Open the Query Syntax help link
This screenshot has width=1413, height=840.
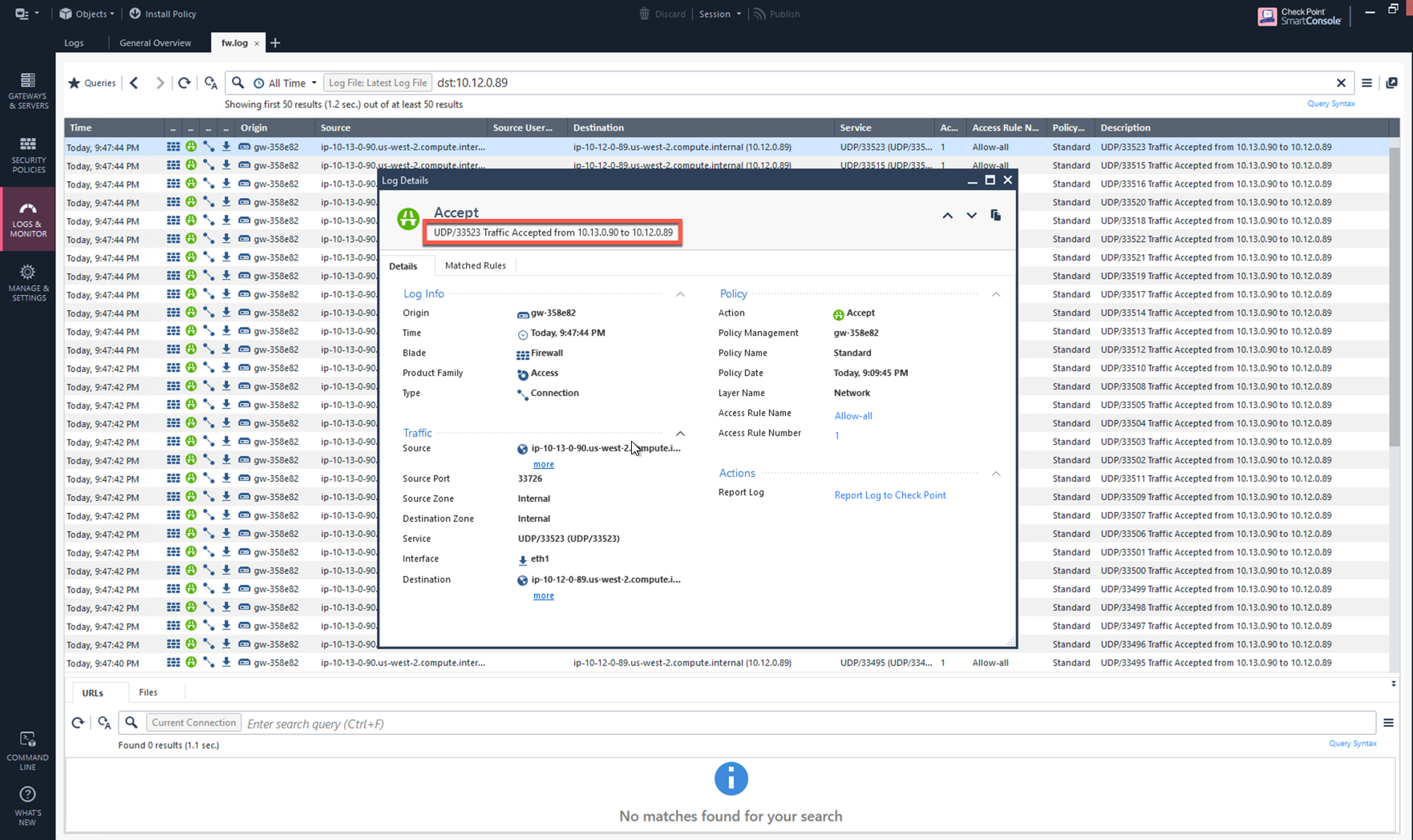pyautogui.click(x=1330, y=103)
